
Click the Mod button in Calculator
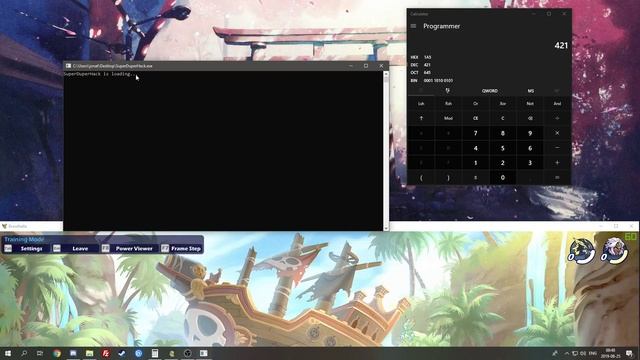click(x=448, y=118)
